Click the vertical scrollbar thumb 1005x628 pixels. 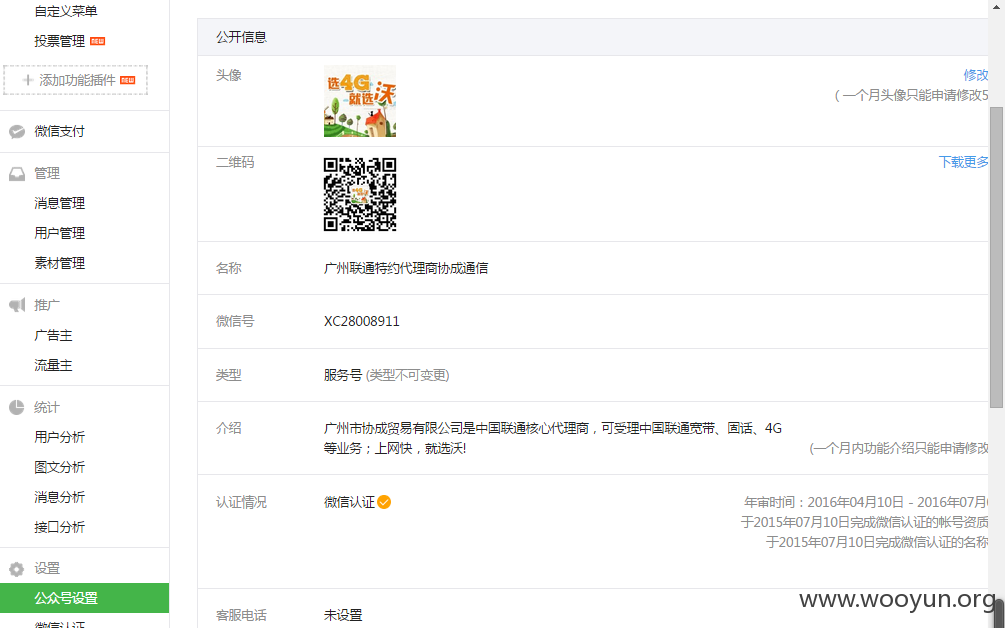point(996,258)
